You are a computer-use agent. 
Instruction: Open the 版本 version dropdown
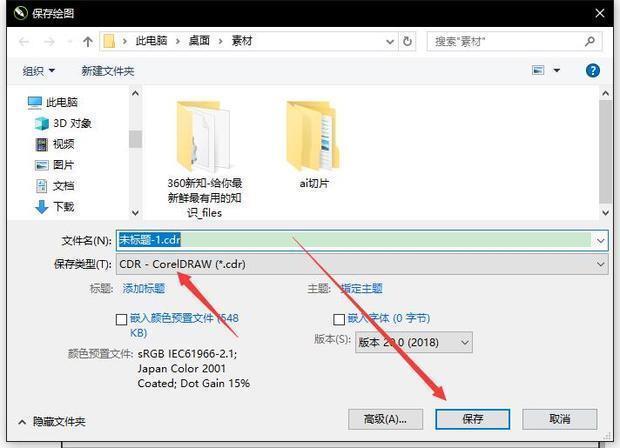413,342
